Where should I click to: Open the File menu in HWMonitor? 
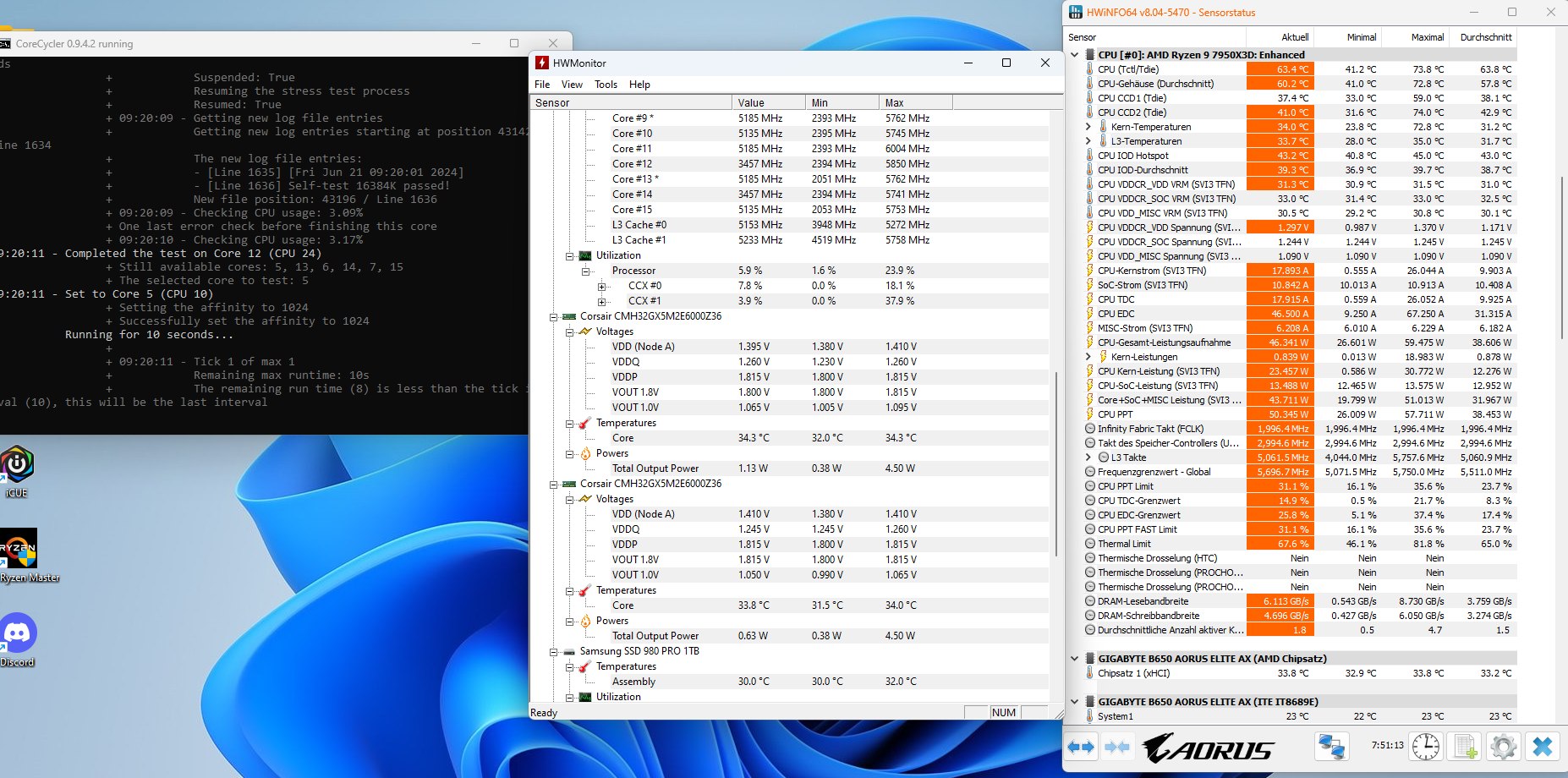tap(542, 85)
